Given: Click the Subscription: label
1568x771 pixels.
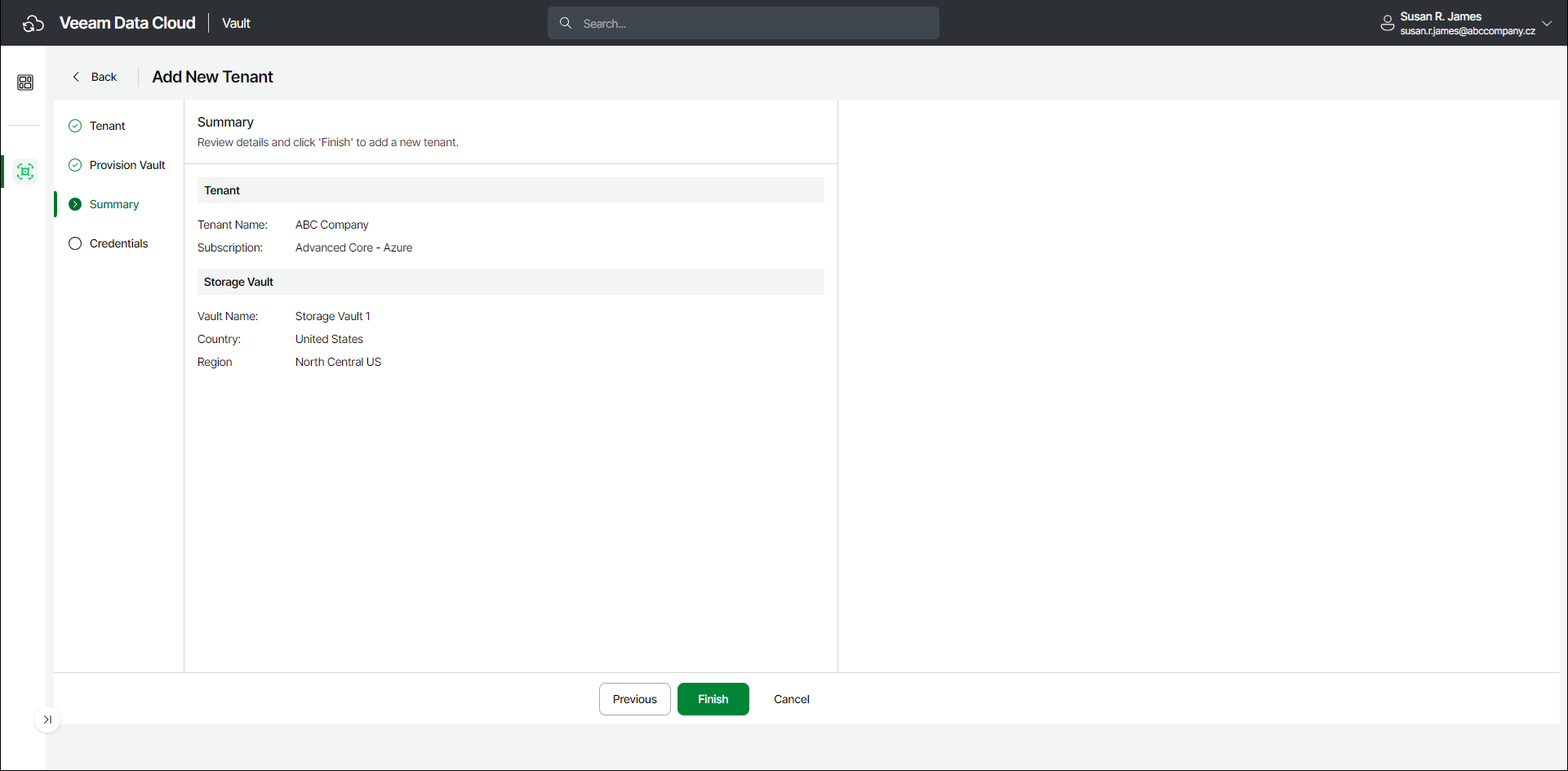Looking at the screenshot, I should coord(230,247).
